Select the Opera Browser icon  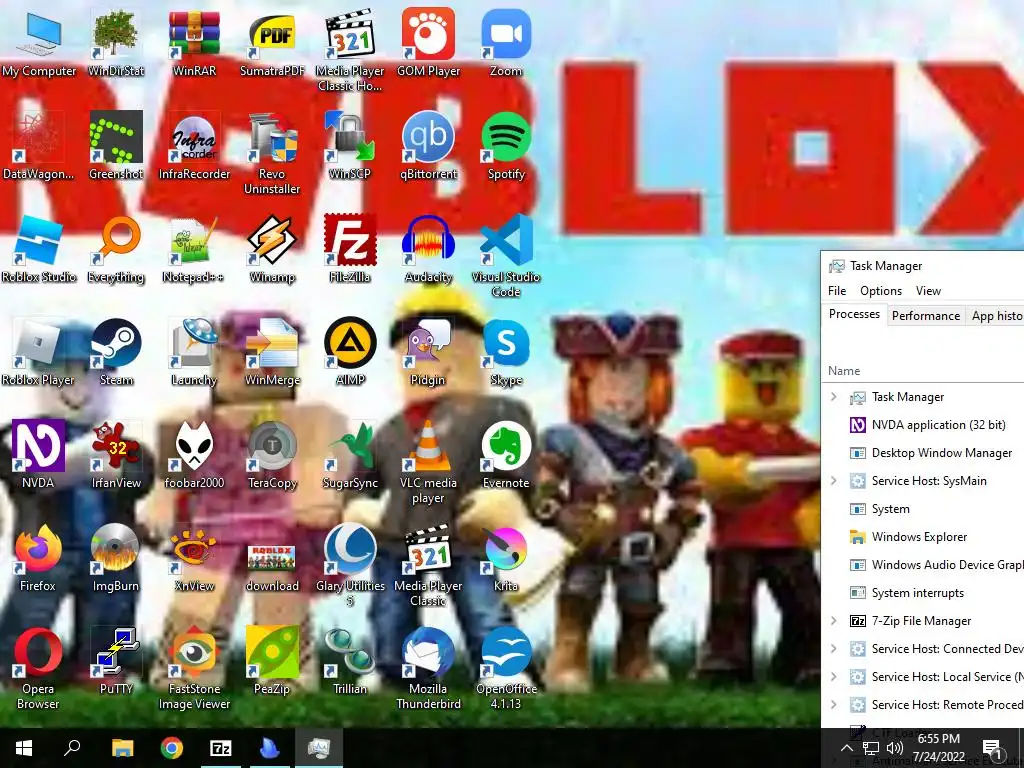(x=39, y=669)
